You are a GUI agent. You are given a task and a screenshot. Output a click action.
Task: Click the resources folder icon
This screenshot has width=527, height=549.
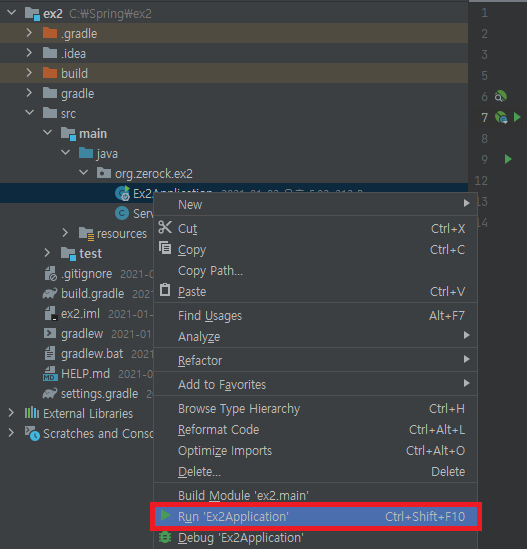click(86, 233)
